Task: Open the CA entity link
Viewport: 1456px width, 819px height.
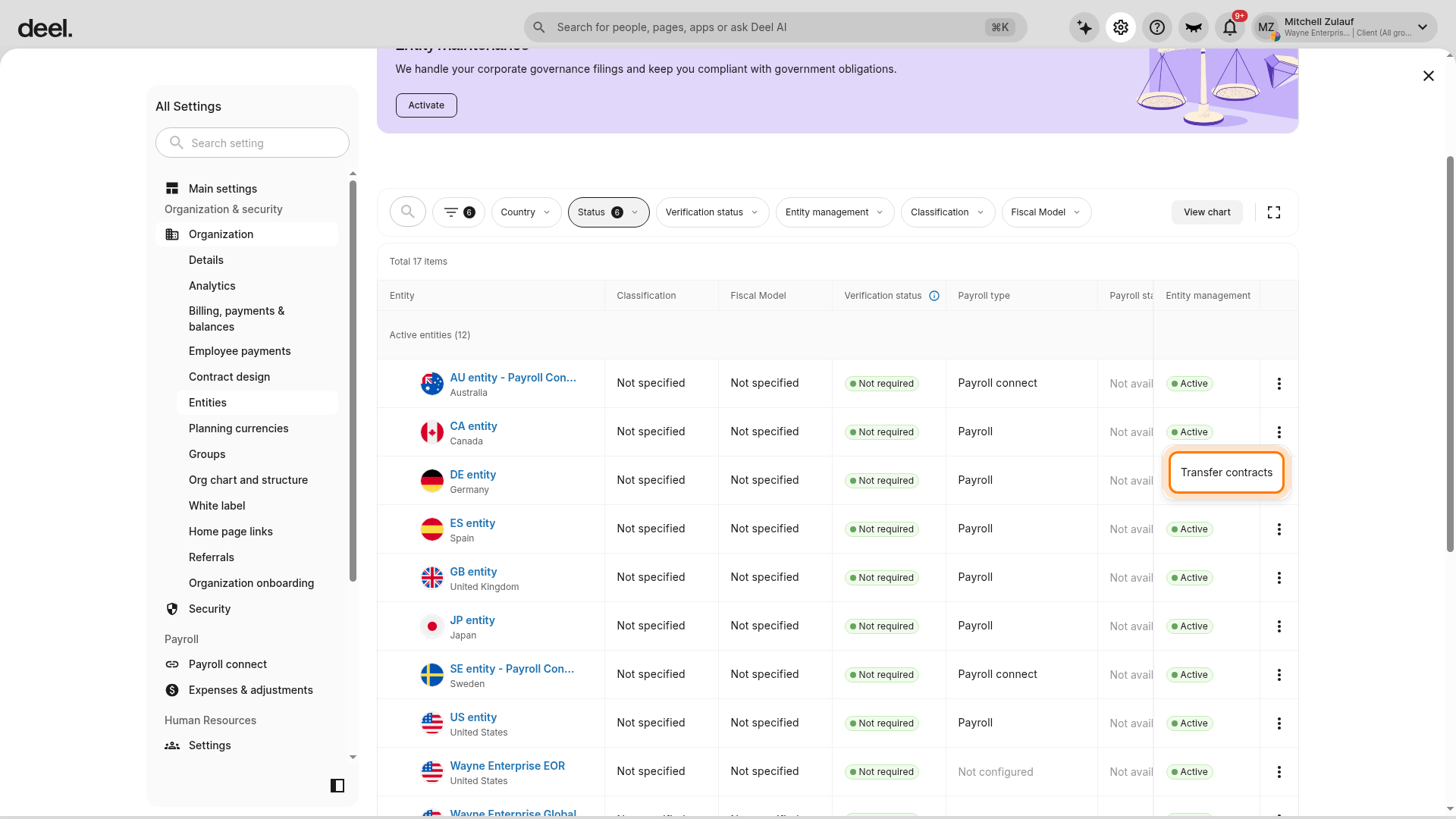Action: [x=474, y=426]
